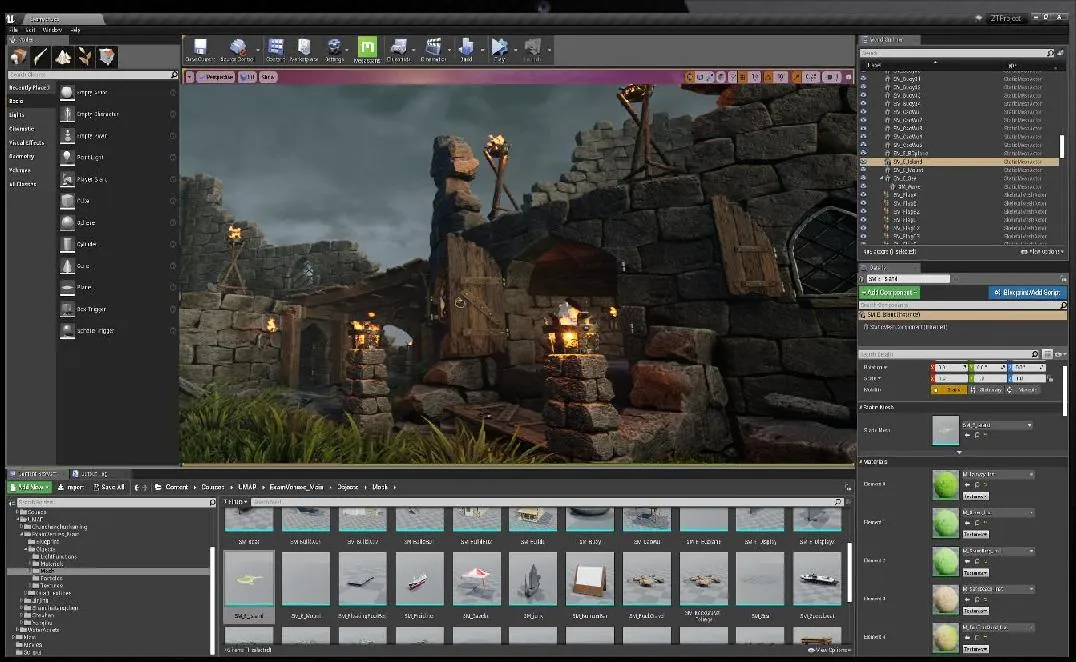Screen dimensions: 1076x662
Task: Open the Cinematics toolbar icon
Action: 433,49
